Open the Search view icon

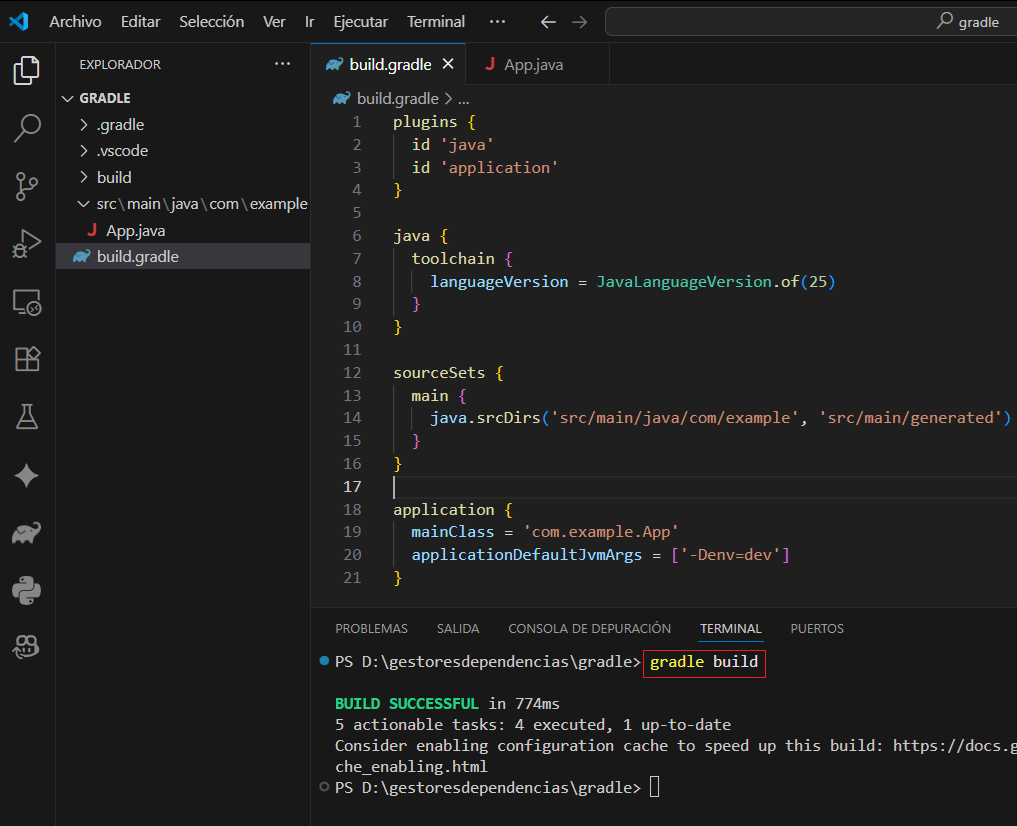27,127
